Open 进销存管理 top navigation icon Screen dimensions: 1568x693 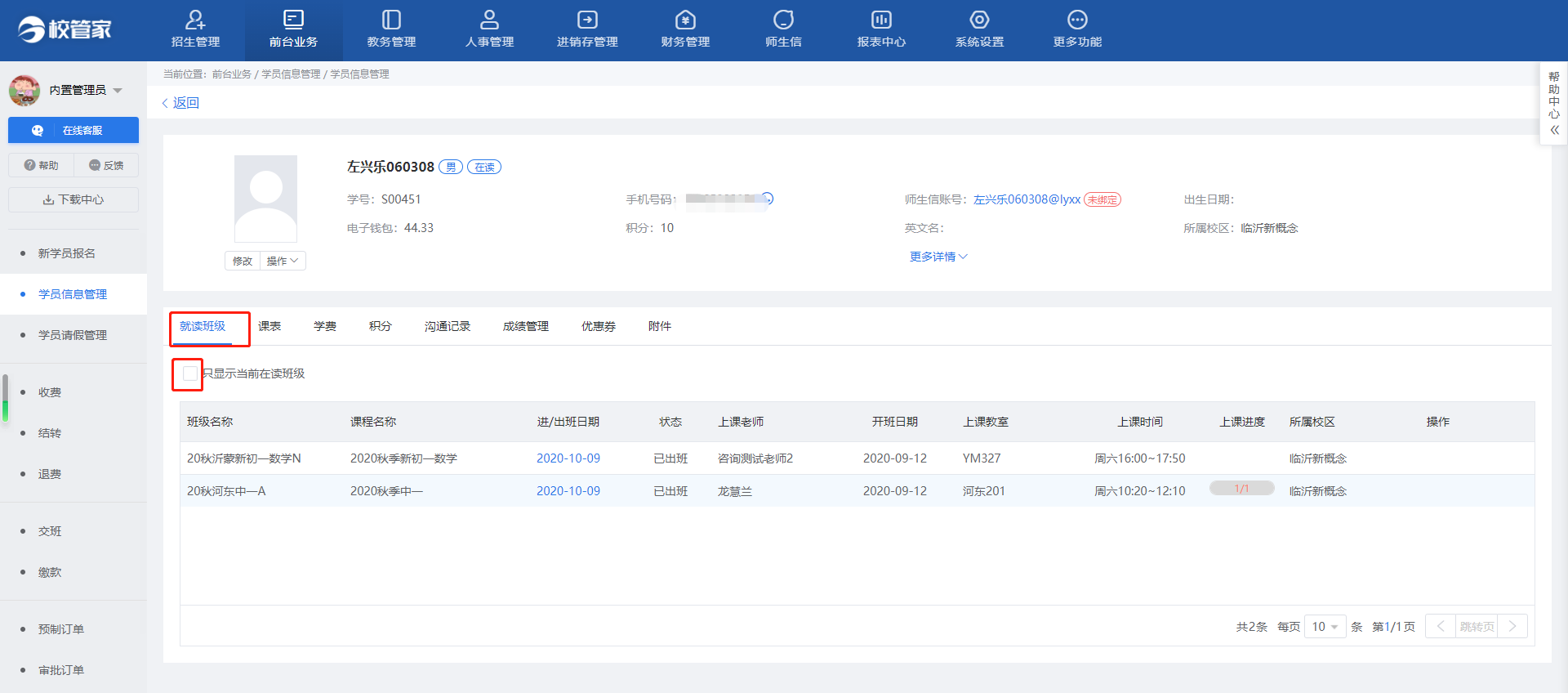point(587,20)
